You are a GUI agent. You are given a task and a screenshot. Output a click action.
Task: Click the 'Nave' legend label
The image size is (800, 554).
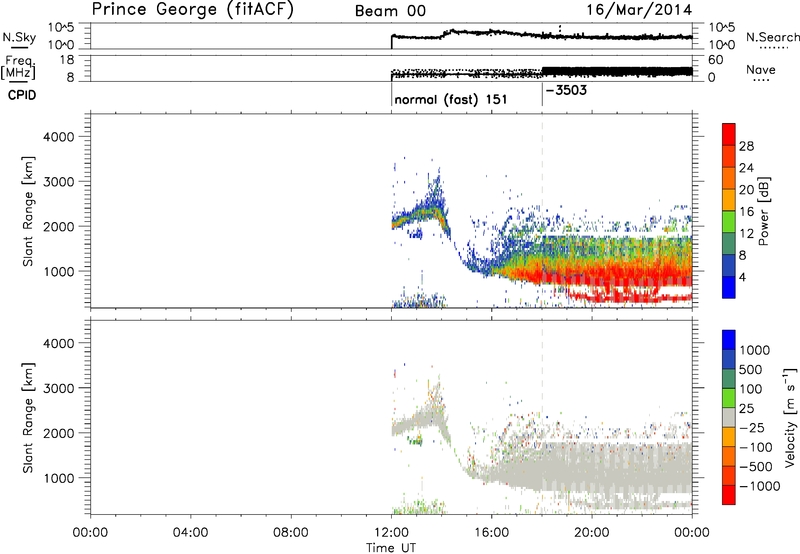[760, 69]
